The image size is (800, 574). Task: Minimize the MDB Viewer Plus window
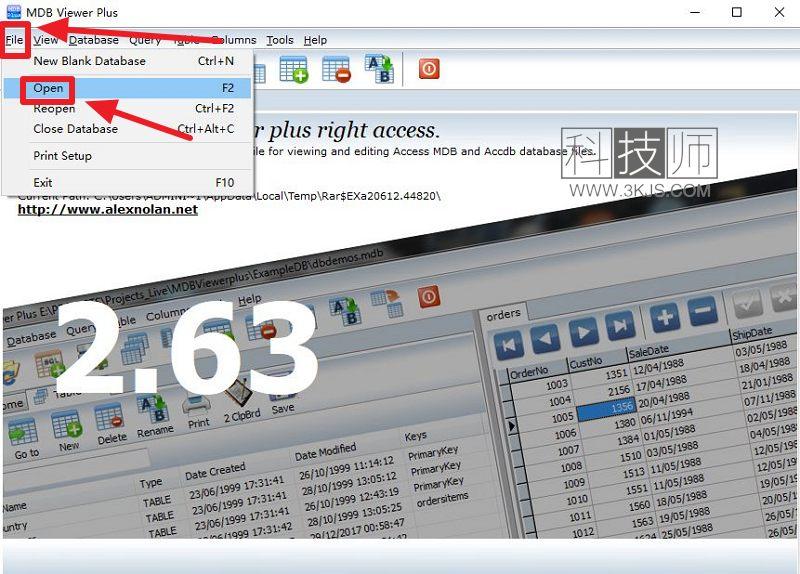695,12
